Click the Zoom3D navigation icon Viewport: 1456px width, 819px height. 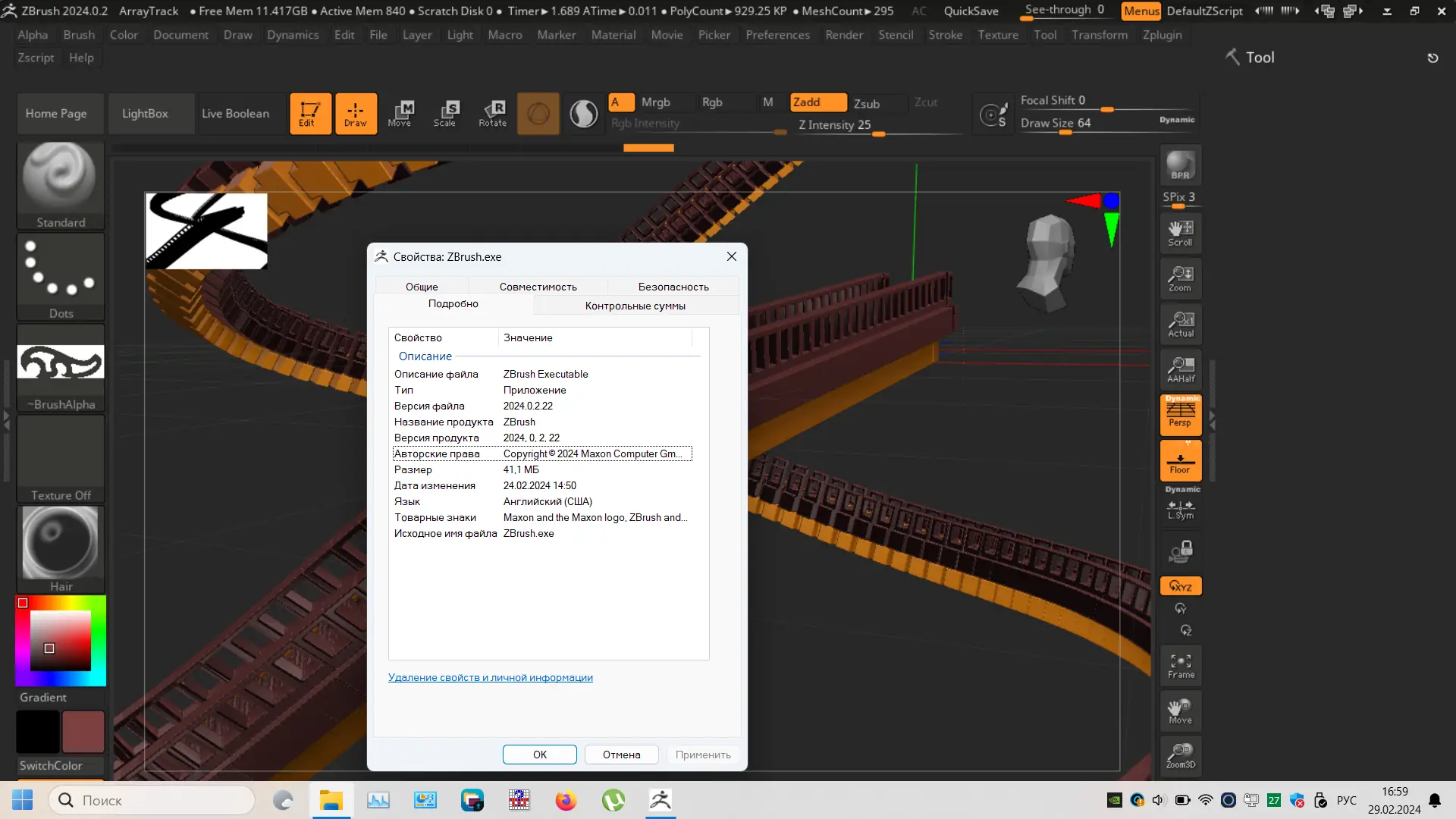click(x=1180, y=755)
